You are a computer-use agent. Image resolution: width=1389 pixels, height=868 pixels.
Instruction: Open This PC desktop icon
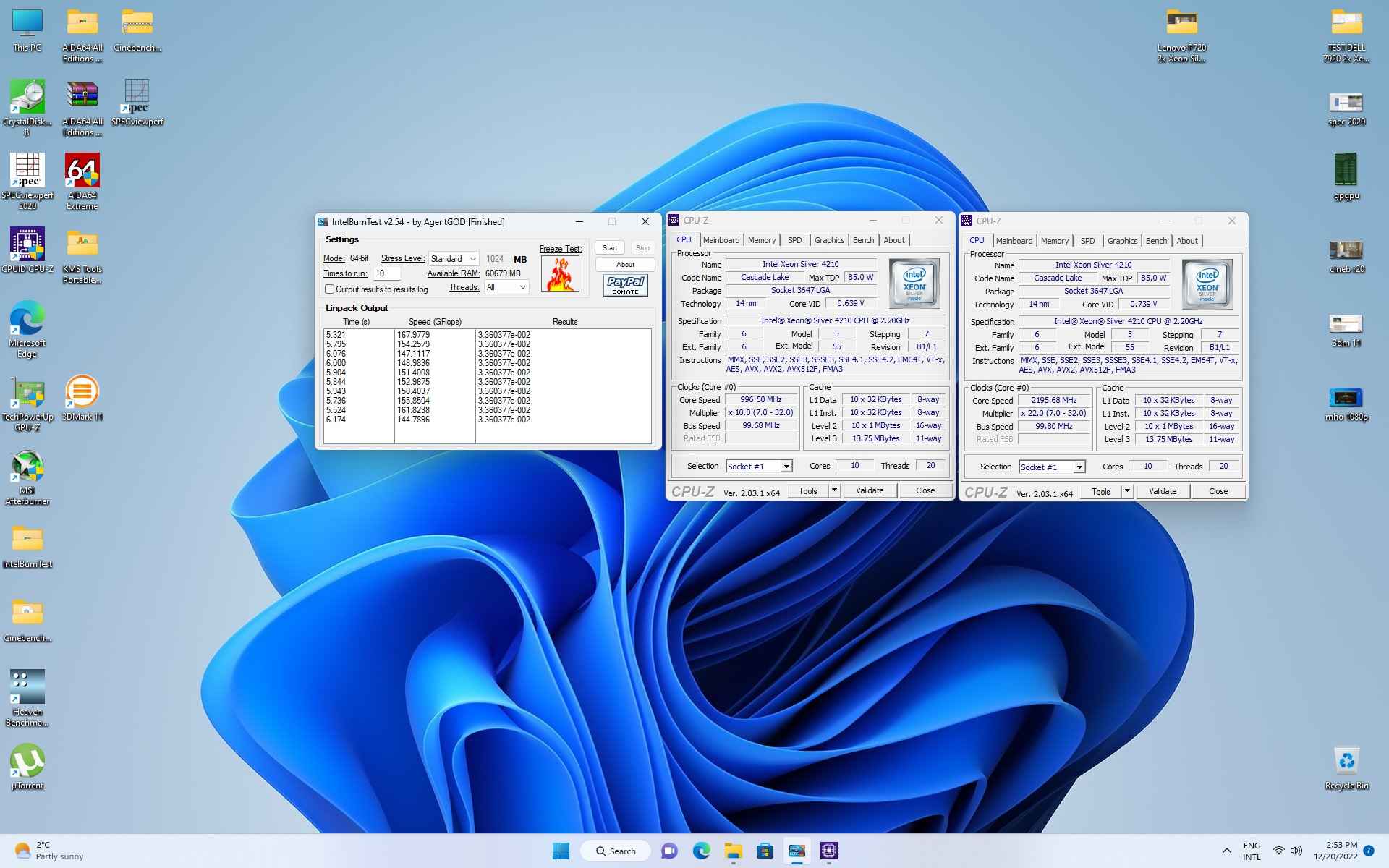tap(27, 30)
